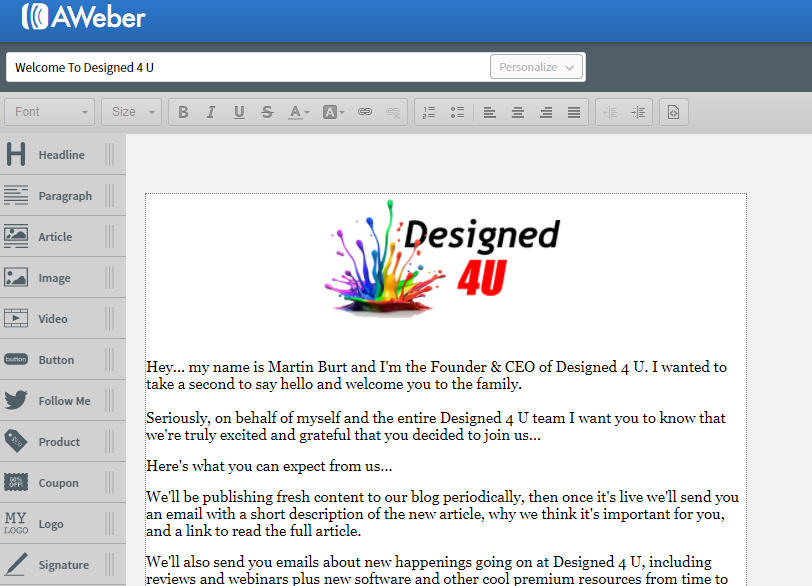Grab the Headline block drag handle
This screenshot has width=812, height=586.
click(109, 154)
